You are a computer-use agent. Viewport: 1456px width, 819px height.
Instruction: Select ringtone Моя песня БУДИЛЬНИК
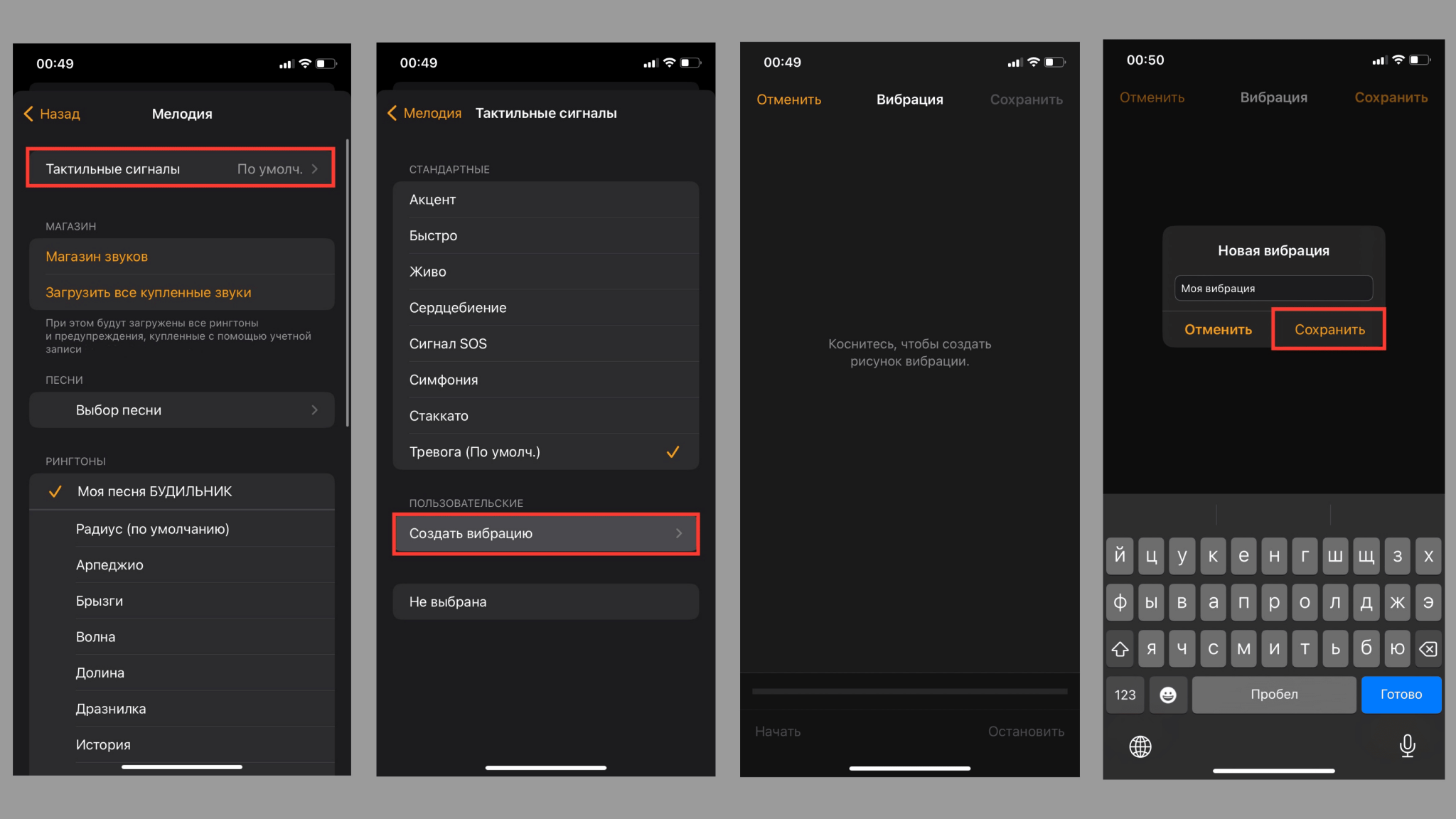181,491
